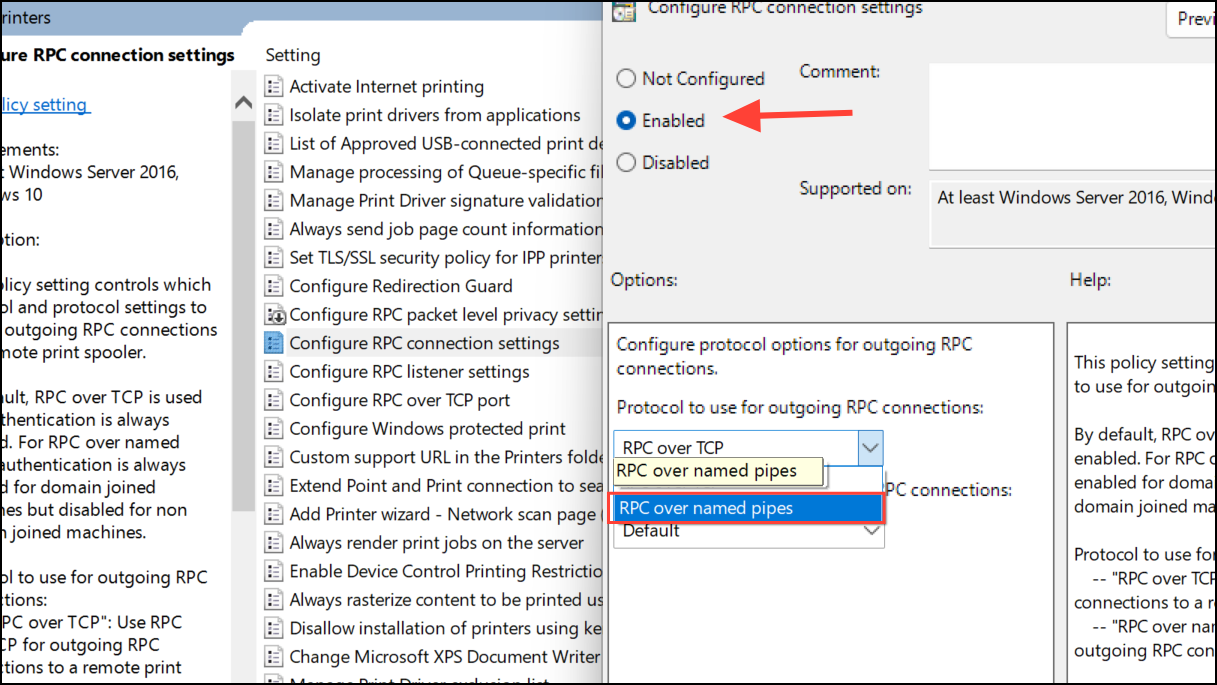Click the policy dialog title bar icon
Screen dimensions: 1217x685
(x=623, y=11)
